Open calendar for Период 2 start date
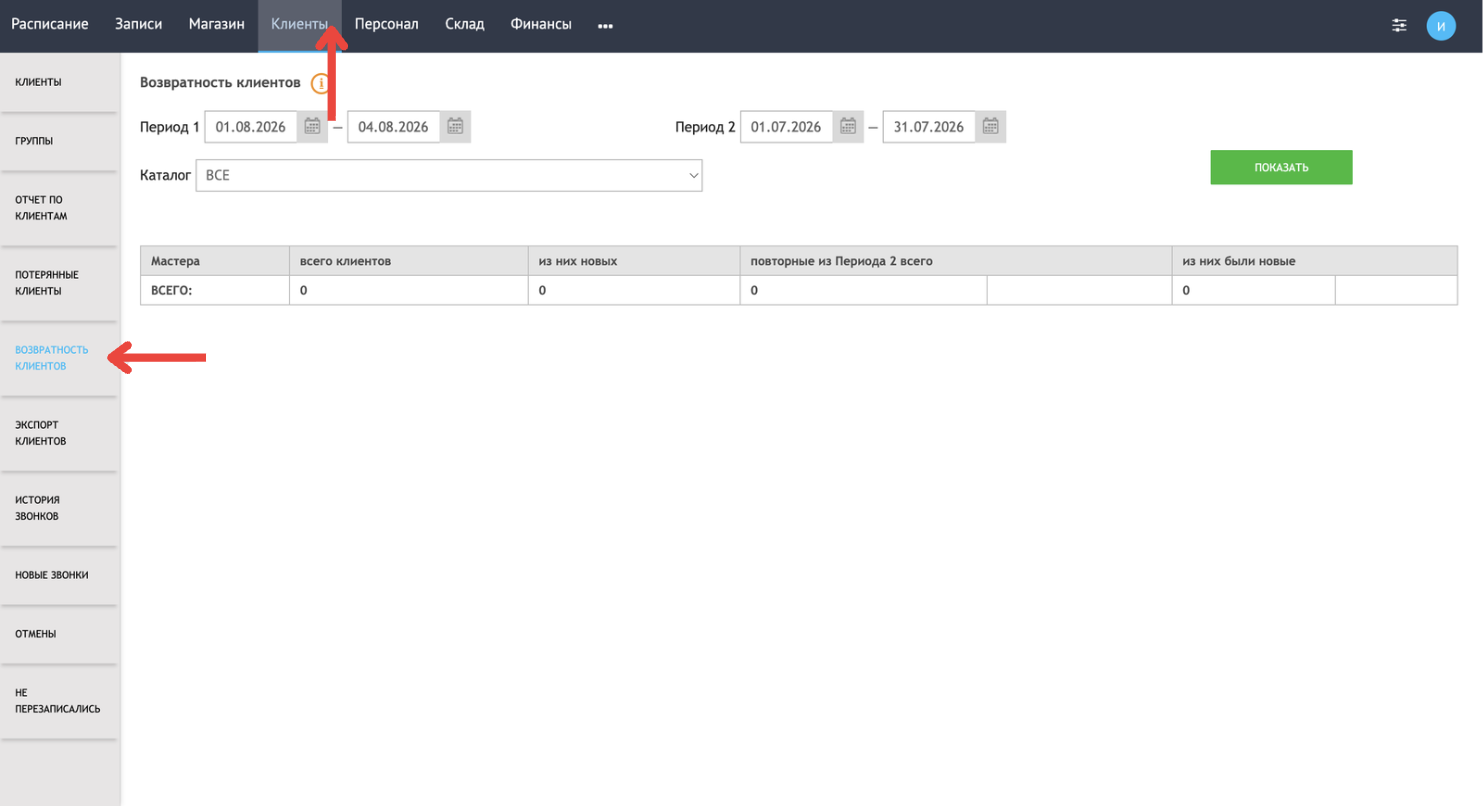This screenshot has width=1484, height=806. click(x=848, y=126)
